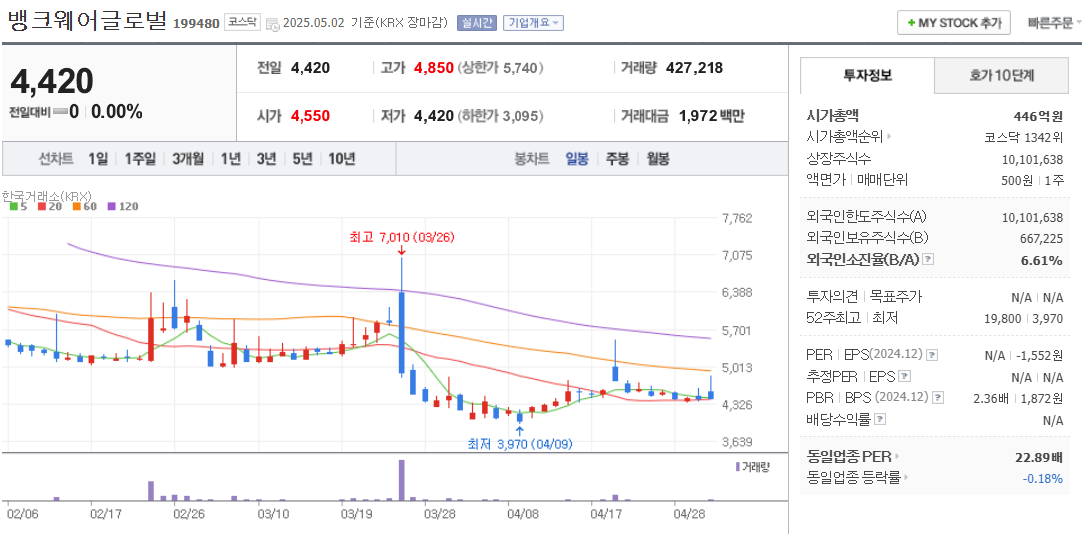Click the 거래량 value 427,218
Screen dimensions: 1087x534
[x=694, y=68]
